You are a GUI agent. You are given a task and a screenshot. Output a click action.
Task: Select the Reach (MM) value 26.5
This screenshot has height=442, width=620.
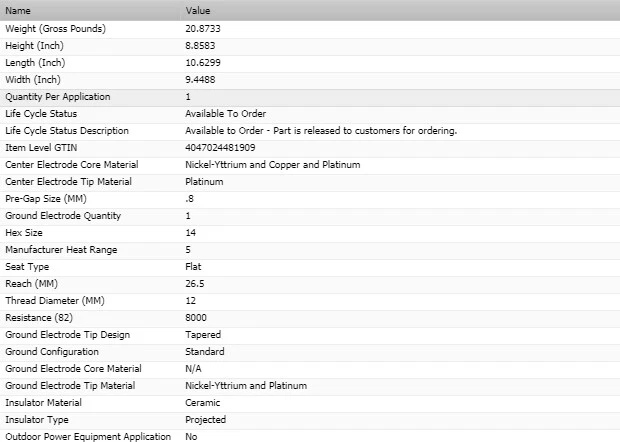(196, 284)
